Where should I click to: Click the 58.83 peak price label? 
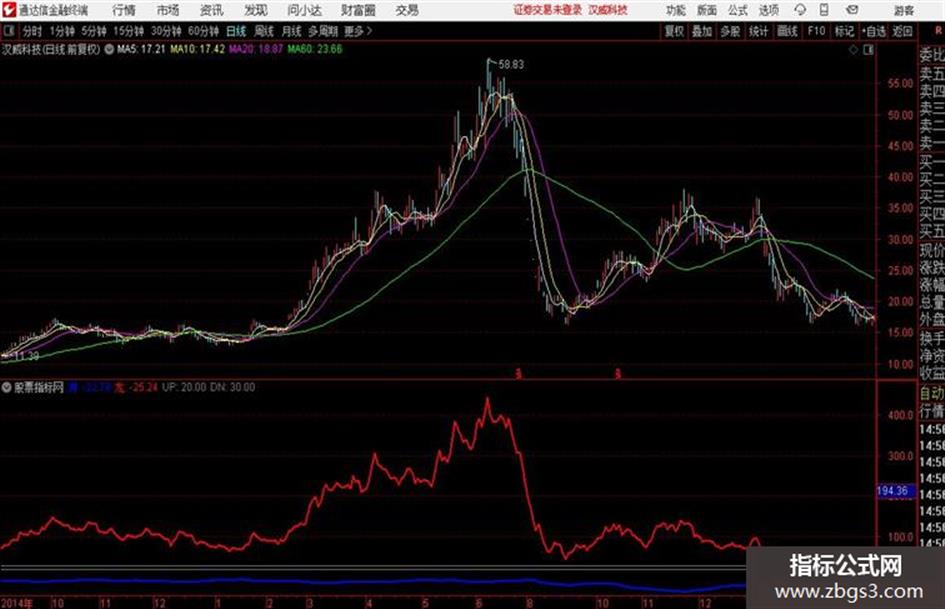[511, 65]
